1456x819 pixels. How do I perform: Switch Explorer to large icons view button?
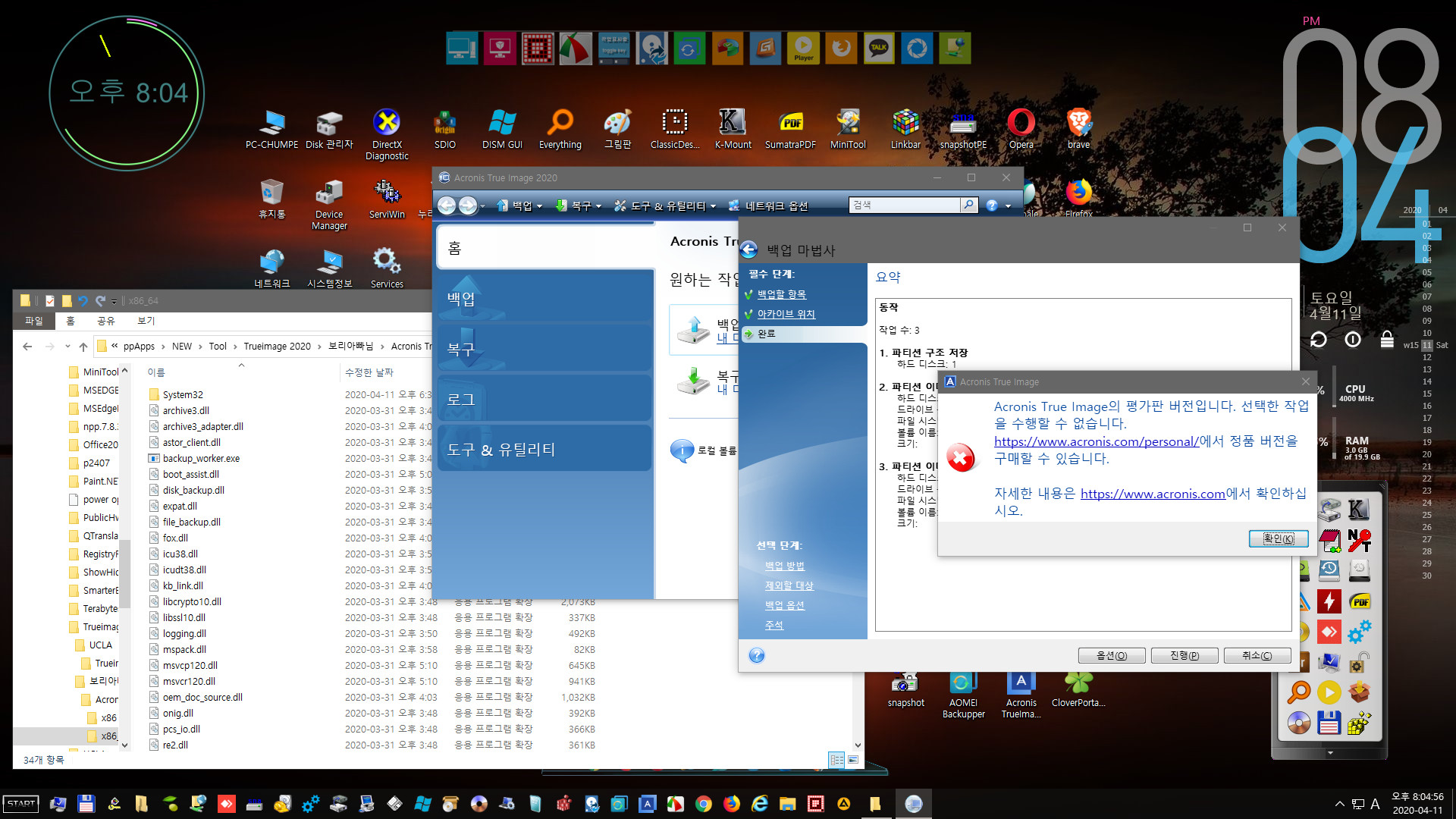(854, 759)
